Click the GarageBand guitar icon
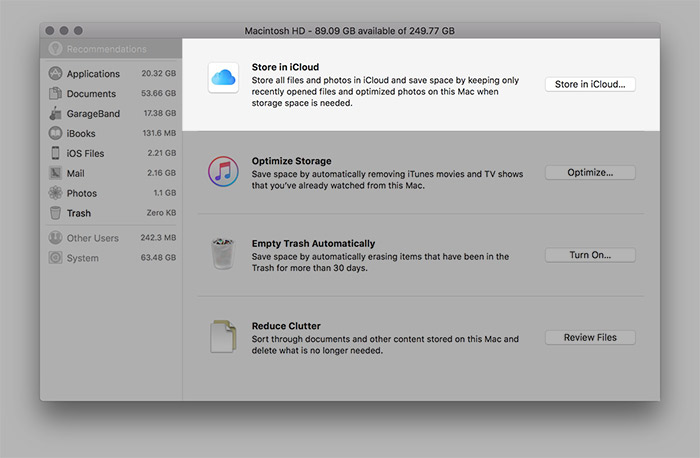This screenshot has height=458, width=700. (x=55, y=113)
